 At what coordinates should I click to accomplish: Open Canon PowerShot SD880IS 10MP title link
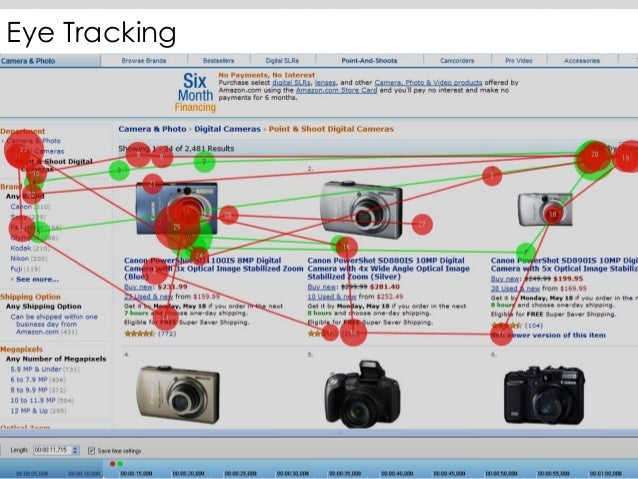click(x=389, y=269)
